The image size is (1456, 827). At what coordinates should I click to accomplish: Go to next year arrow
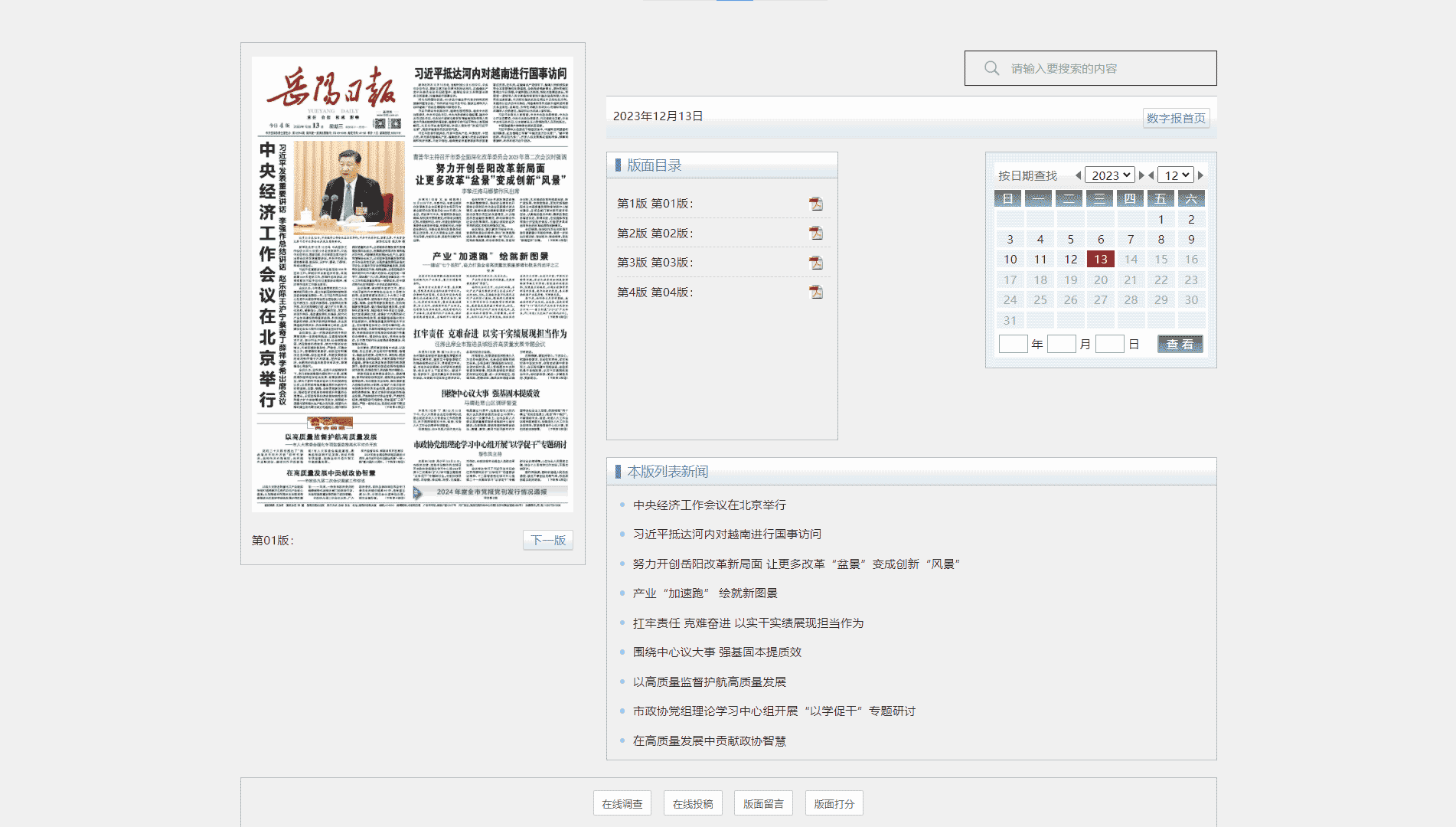click(1141, 175)
